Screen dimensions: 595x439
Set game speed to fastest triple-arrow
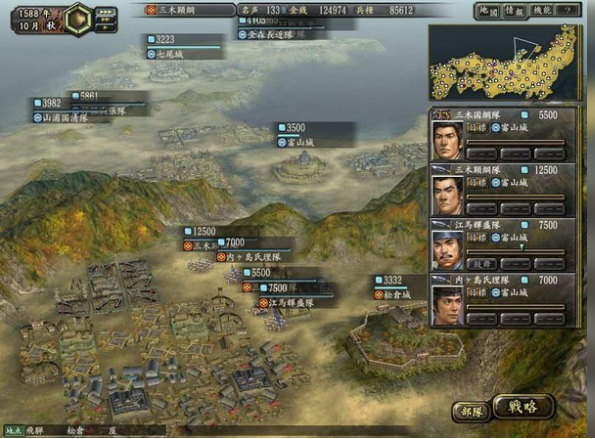(x=106, y=12)
